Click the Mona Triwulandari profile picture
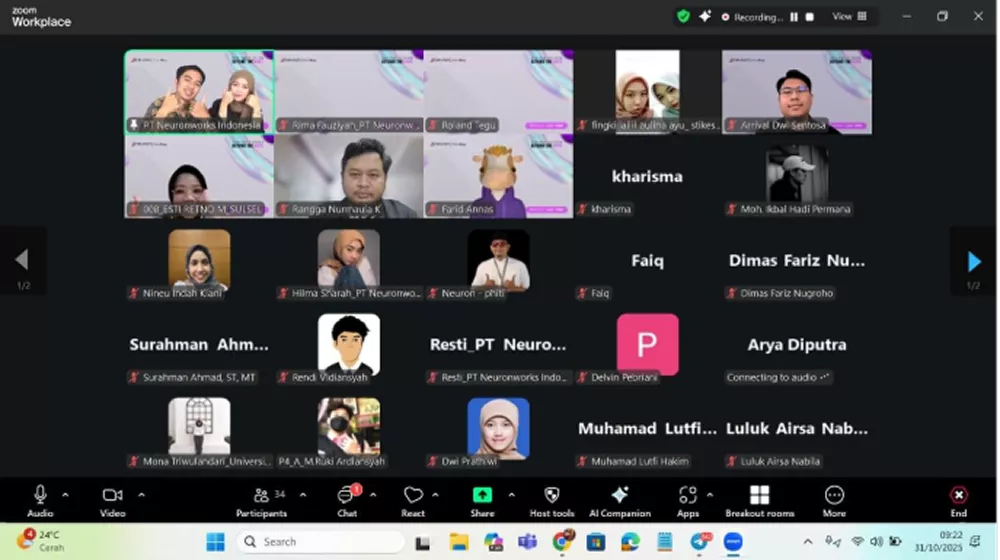The image size is (1000, 560). [x=200, y=426]
